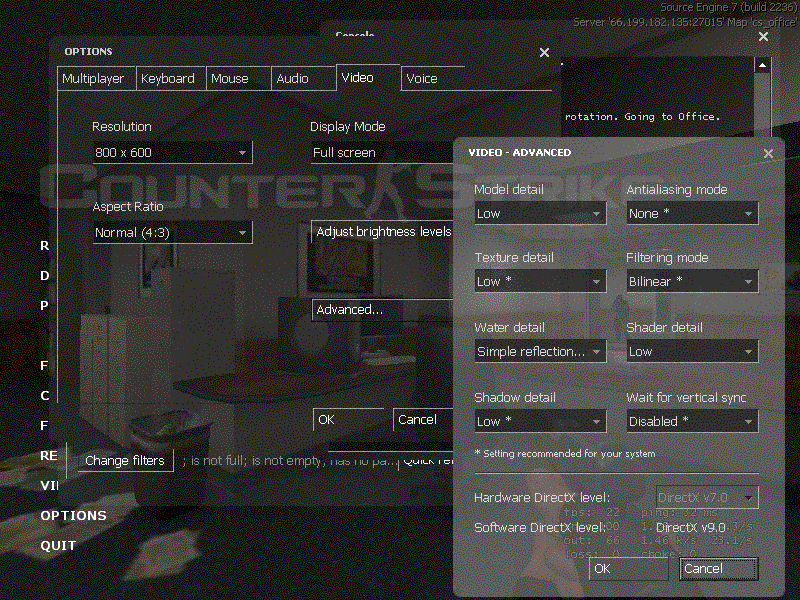Click the Server address and map text line
Image resolution: width=800 pixels, height=600 pixels.
[x=685, y=22]
